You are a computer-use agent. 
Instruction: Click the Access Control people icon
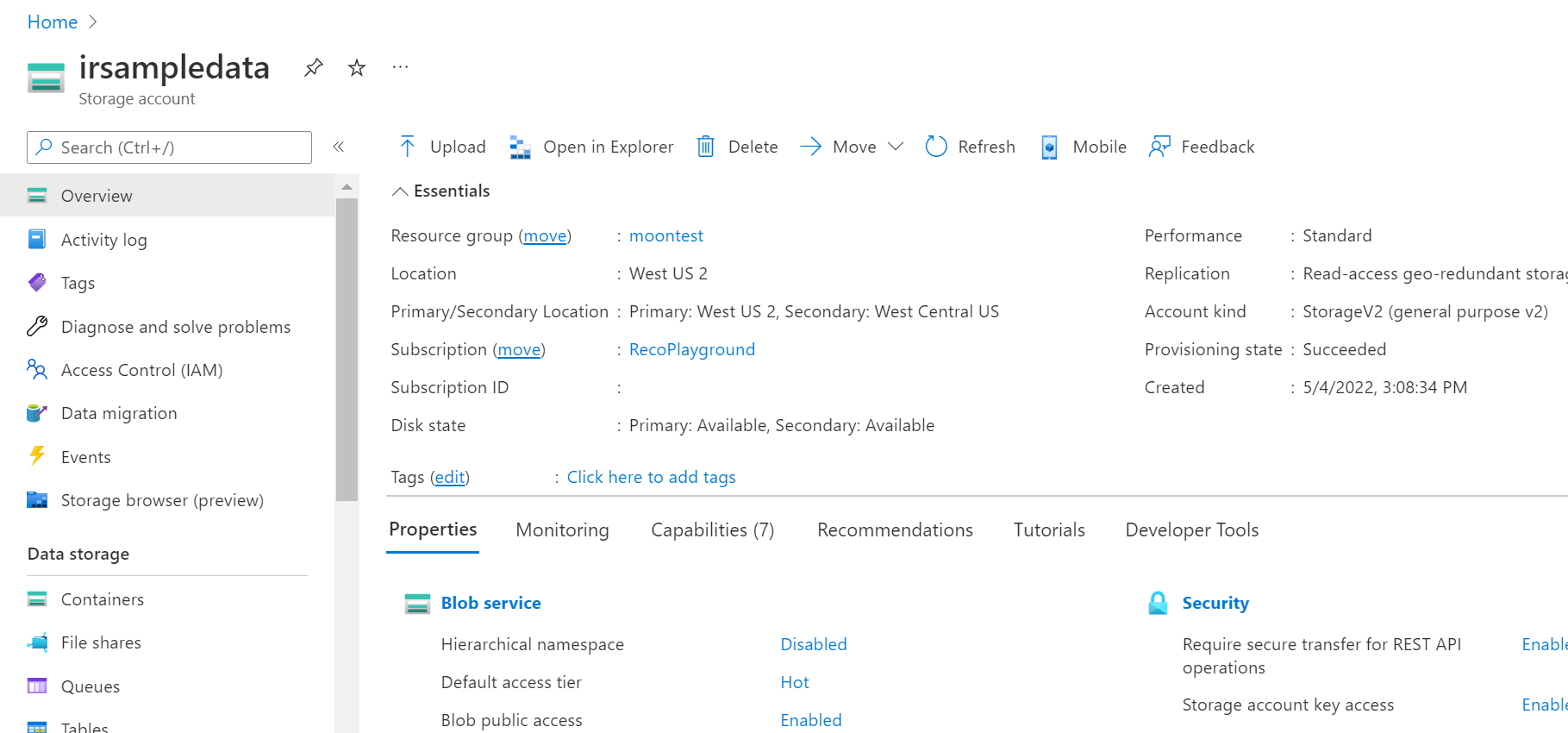pos(37,369)
